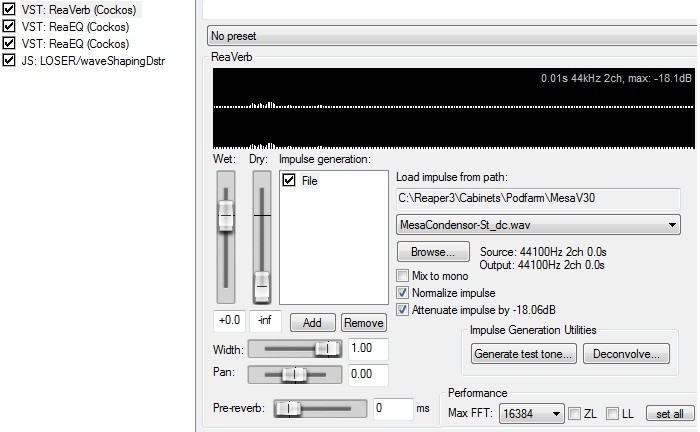Uncheck the File impulse generator checkbox
This screenshot has height=432, width=700.
(289, 180)
